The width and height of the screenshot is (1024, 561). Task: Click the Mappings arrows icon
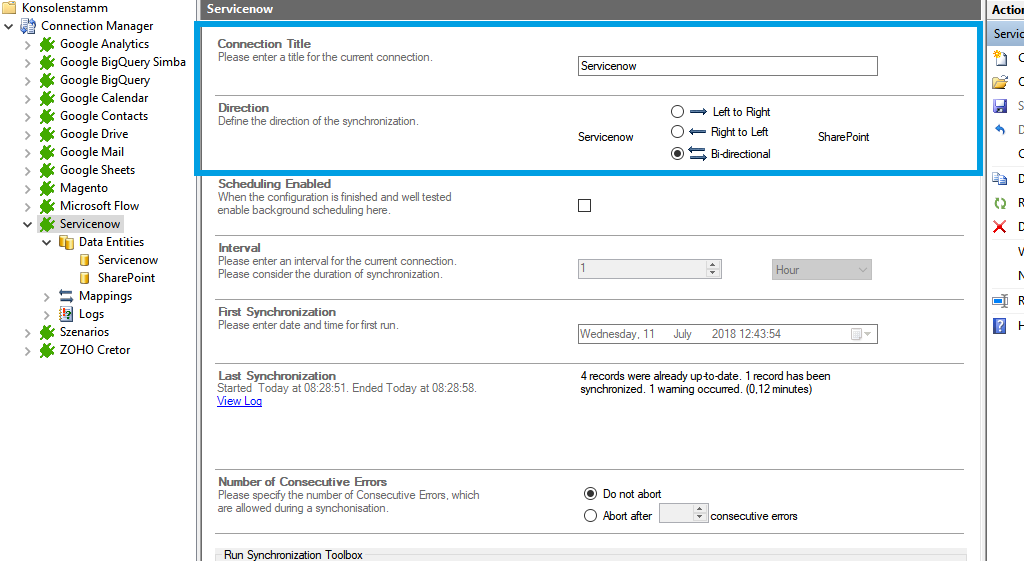pos(66,296)
